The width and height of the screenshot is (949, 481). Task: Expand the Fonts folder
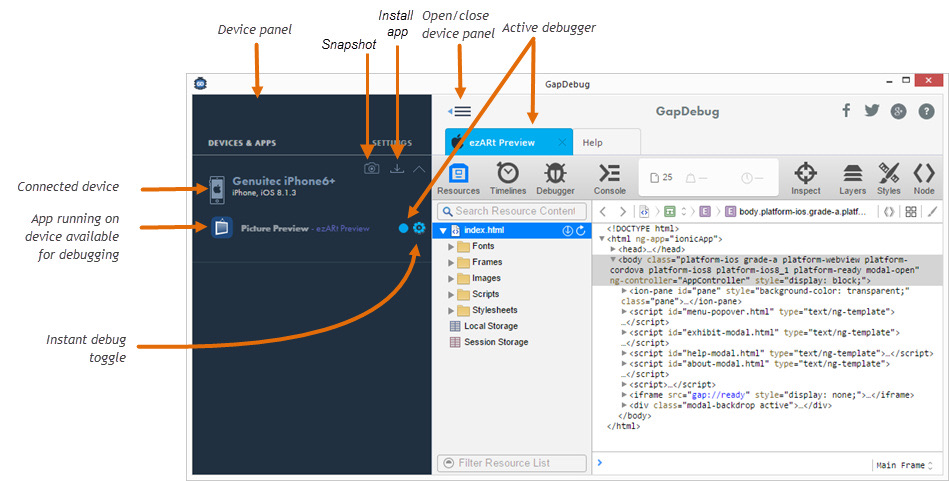click(x=452, y=246)
